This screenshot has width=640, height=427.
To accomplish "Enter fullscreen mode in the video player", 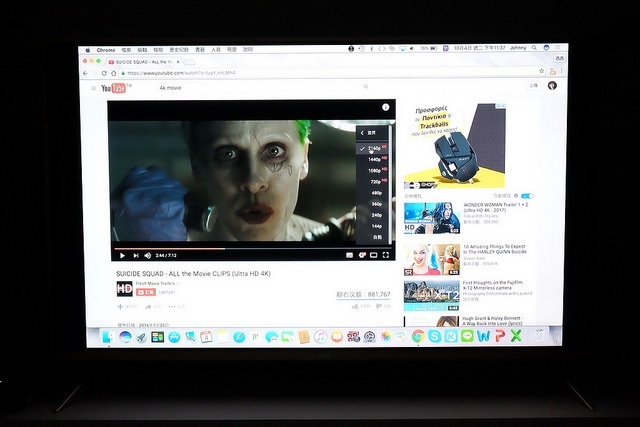I will tap(387, 256).
